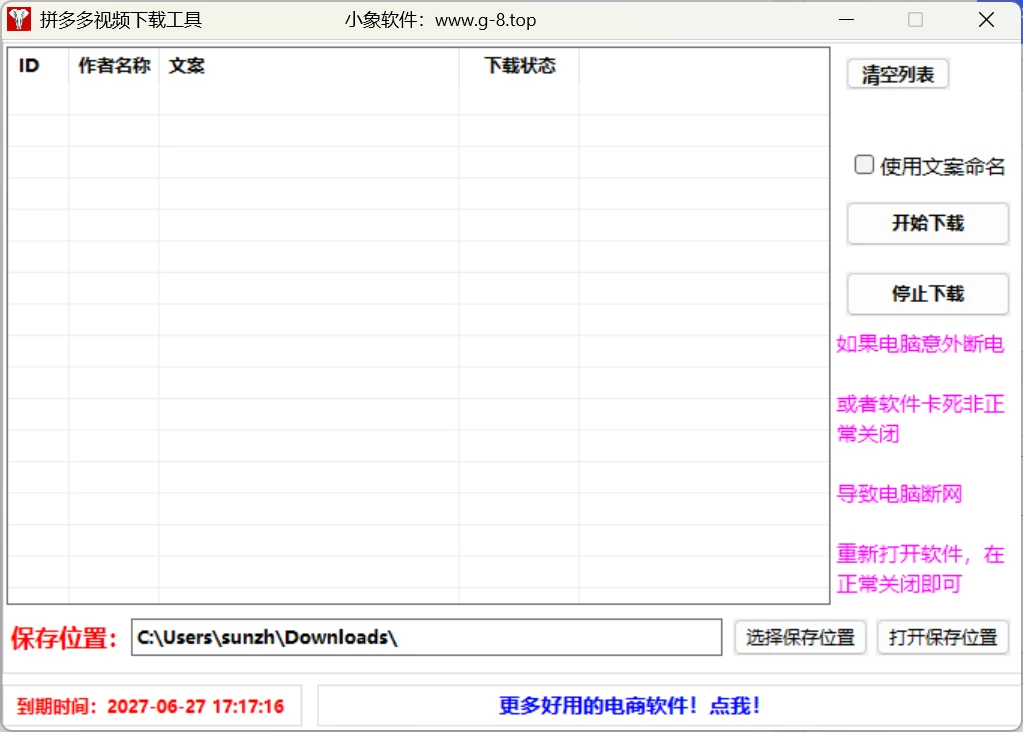
Task: Click 停止下载 to stop downloading
Action: coord(928,294)
